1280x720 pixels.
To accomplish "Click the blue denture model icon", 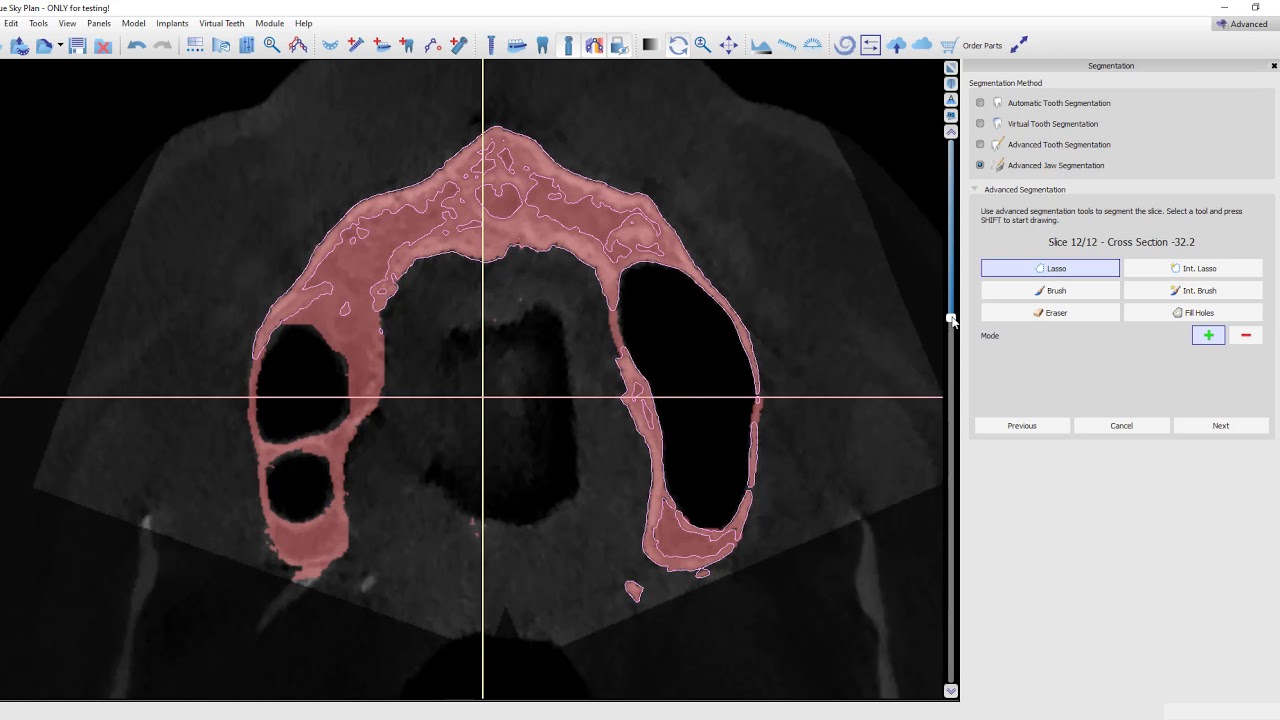I will pyautogui.click(x=517, y=45).
